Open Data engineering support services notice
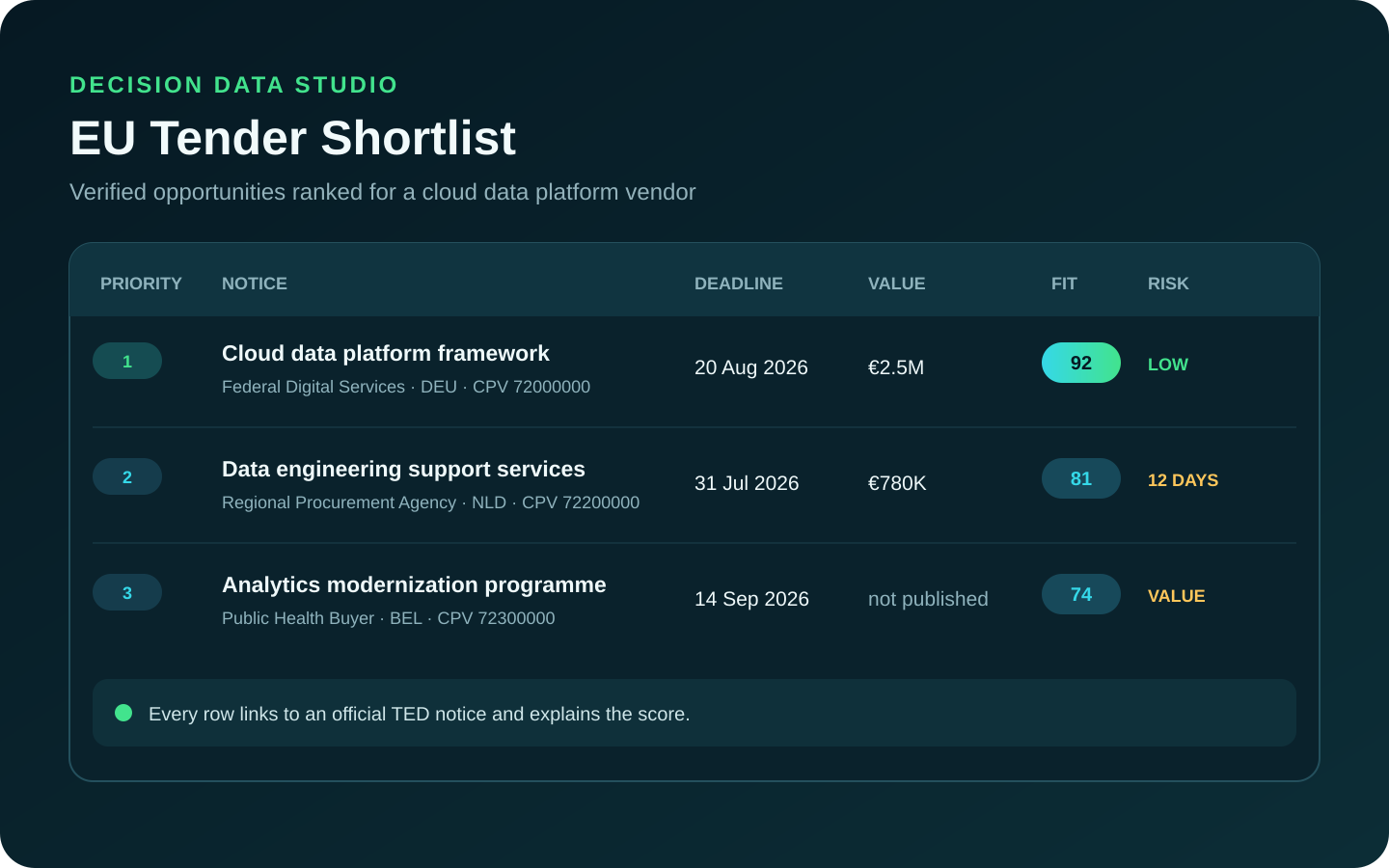The width and height of the screenshot is (1389, 868). click(x=403, y=469)
